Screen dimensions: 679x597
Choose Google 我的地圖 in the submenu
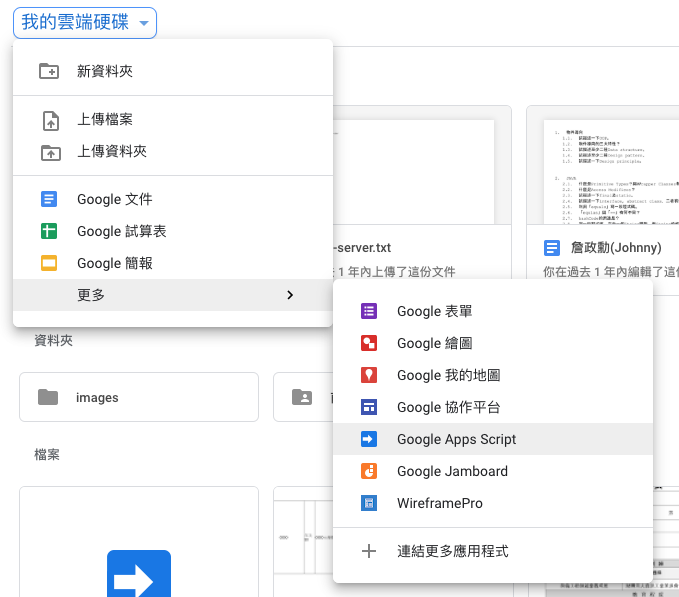493,375
